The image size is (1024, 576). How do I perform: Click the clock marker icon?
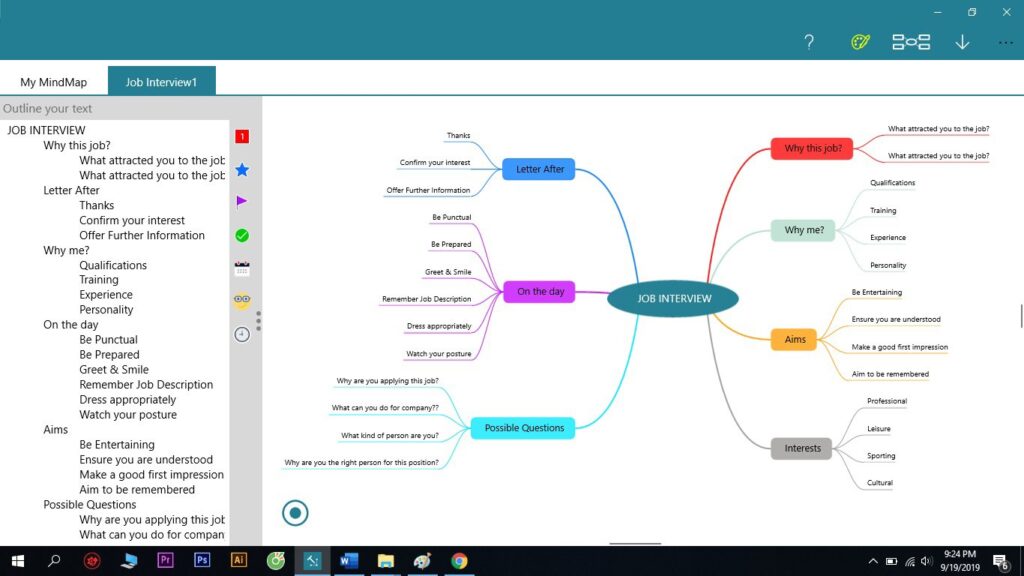click(242, 334)
